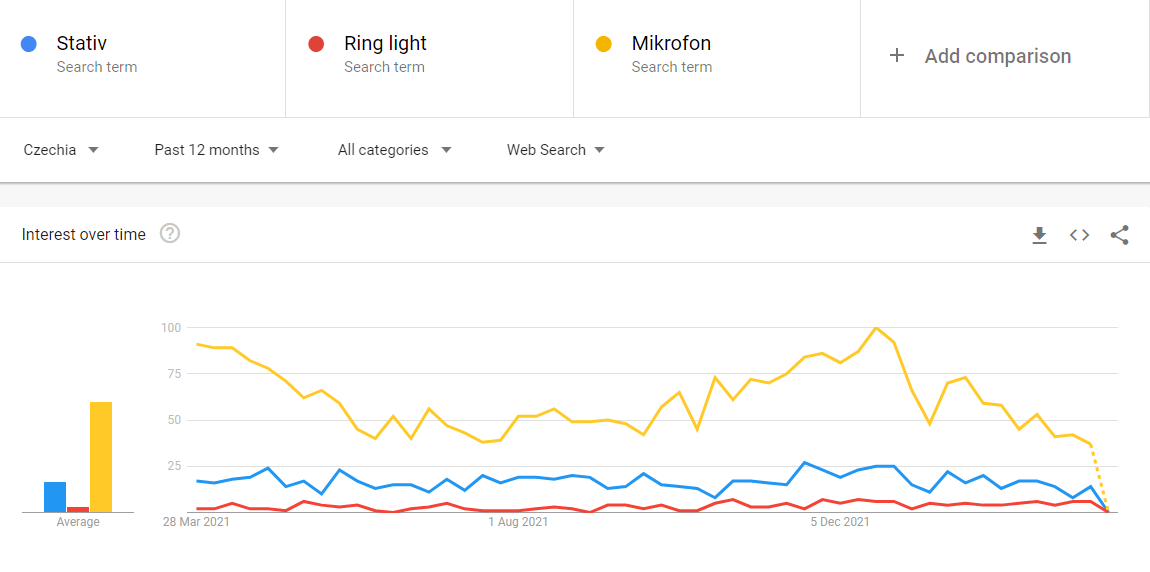Screen dimensions: 1150x572
Task: Click the 1 Aug 2021 axis label
Action: coord(518,522)
